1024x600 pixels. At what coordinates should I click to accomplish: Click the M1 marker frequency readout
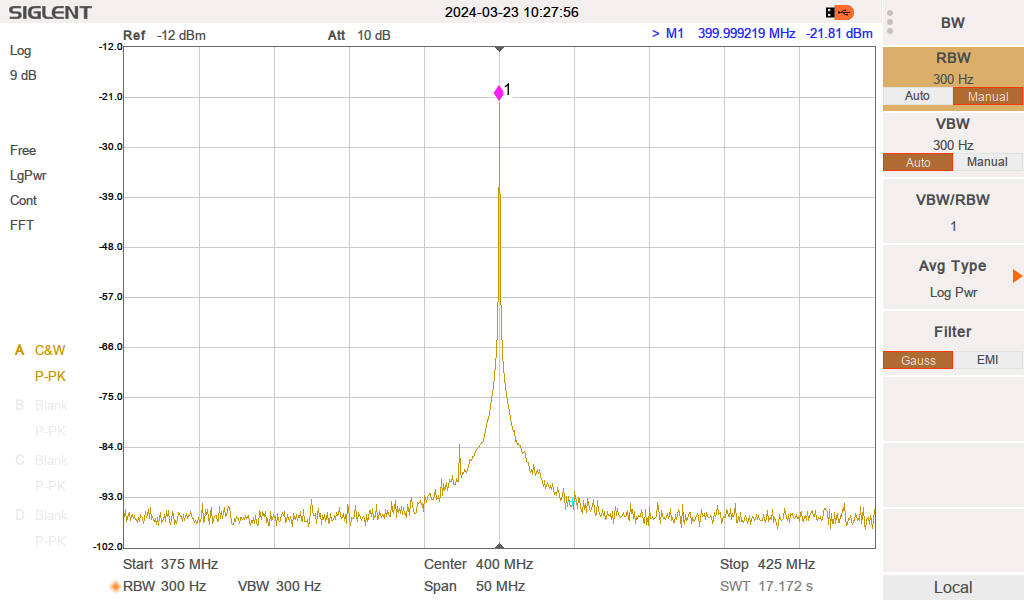tap(746, 34)
